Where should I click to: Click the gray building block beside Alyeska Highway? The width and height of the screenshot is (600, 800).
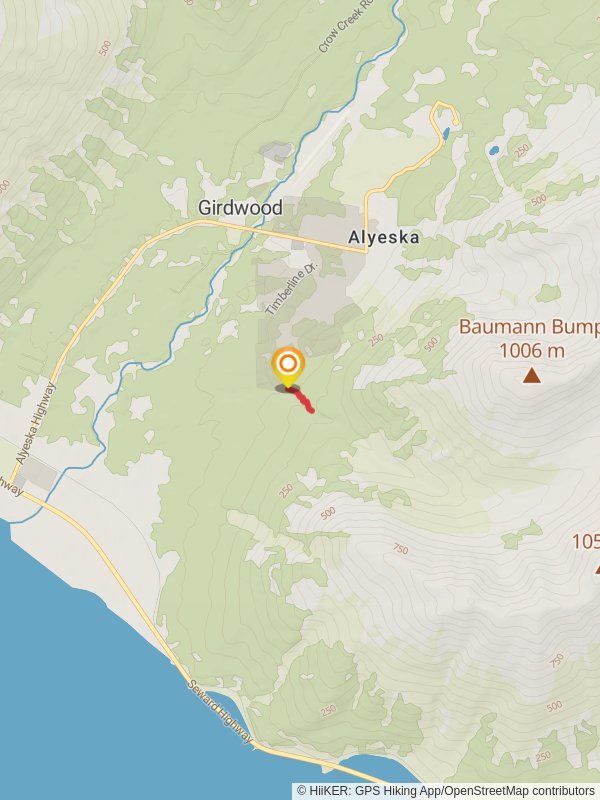tap(39, 472)
